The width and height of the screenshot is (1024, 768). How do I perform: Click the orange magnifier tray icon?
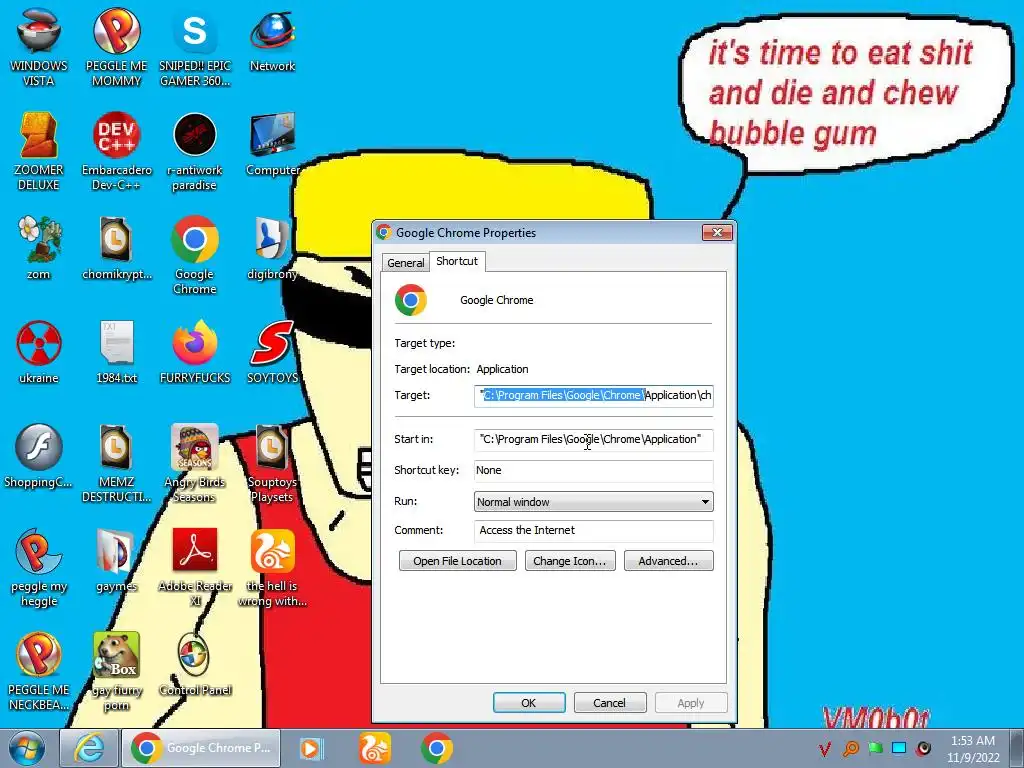point(850,748)
